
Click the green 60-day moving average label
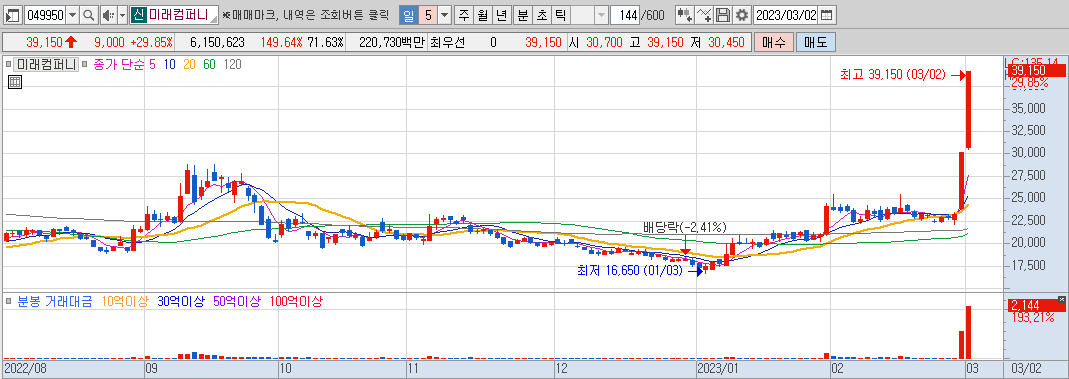pyautogui.click(x=209, y=65)
